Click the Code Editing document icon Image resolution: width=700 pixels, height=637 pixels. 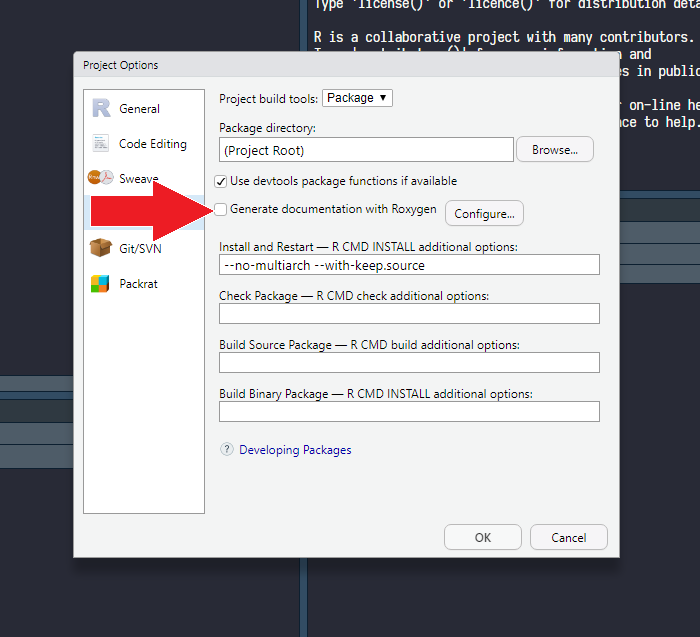point(100,143)
